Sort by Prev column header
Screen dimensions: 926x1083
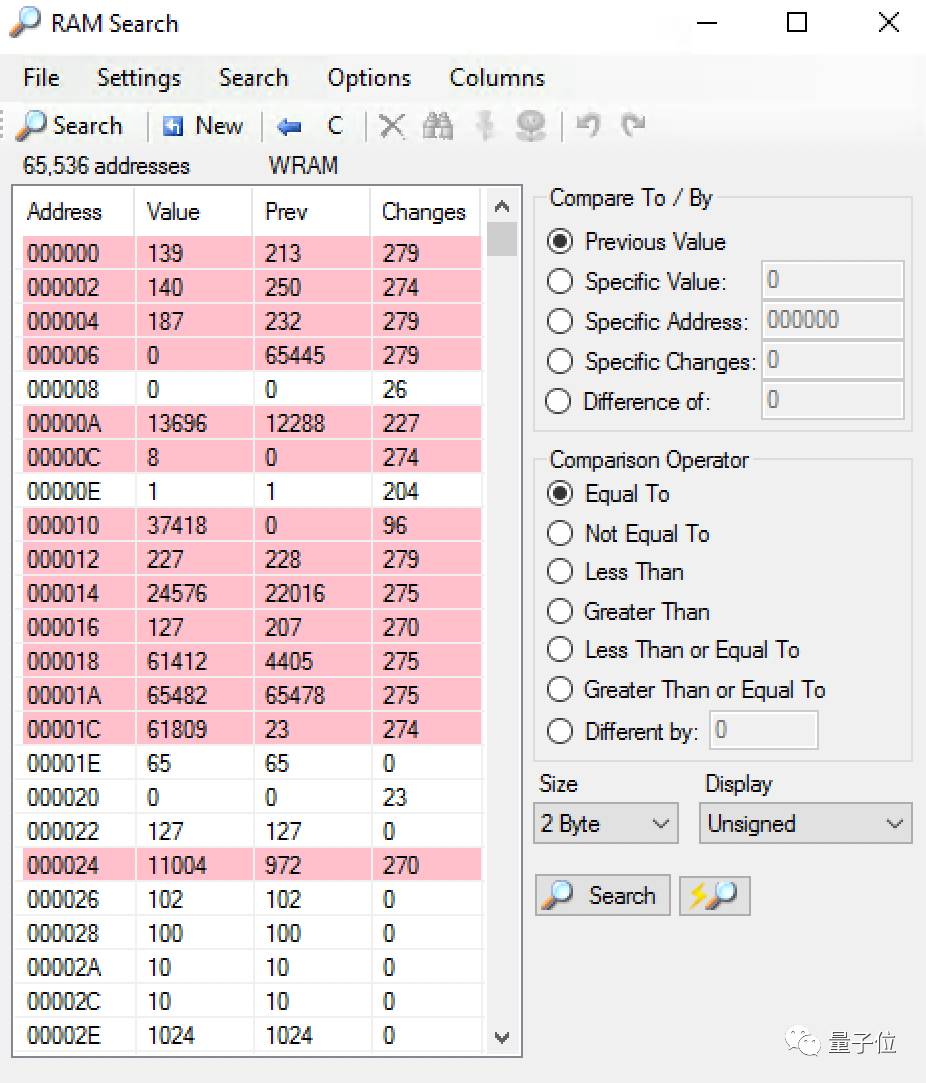pyautogui.click(x=311, y=211)
